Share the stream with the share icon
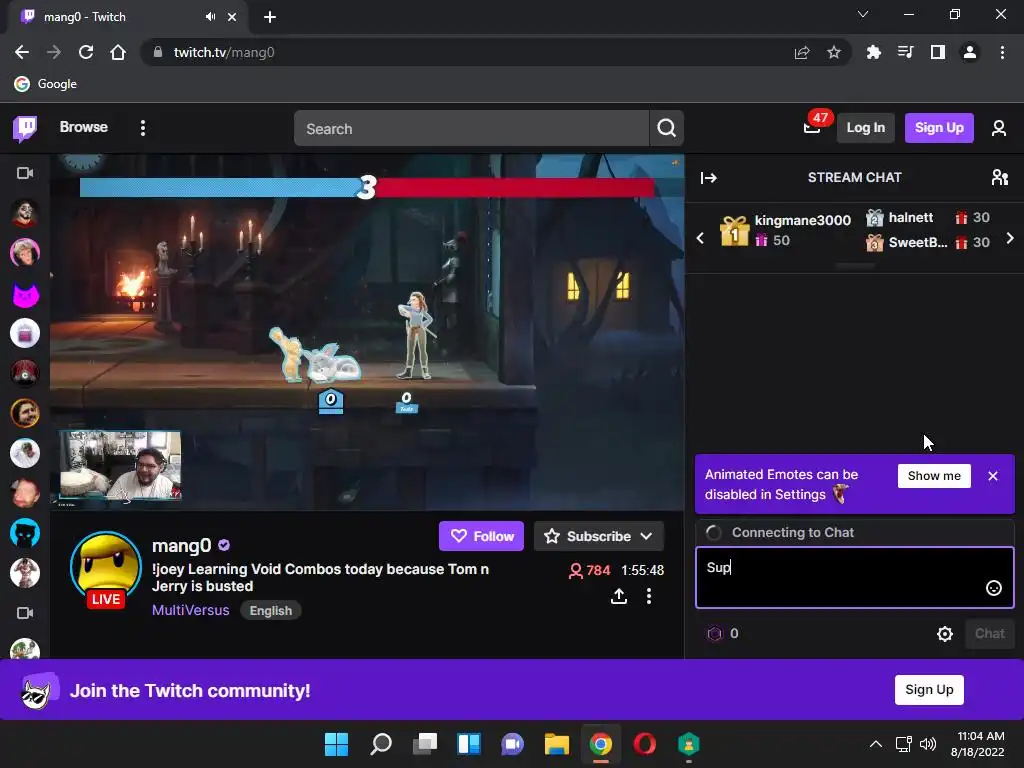Image resolution: width=1024 pixels, height=768 pixels. (x=618, y=596)
